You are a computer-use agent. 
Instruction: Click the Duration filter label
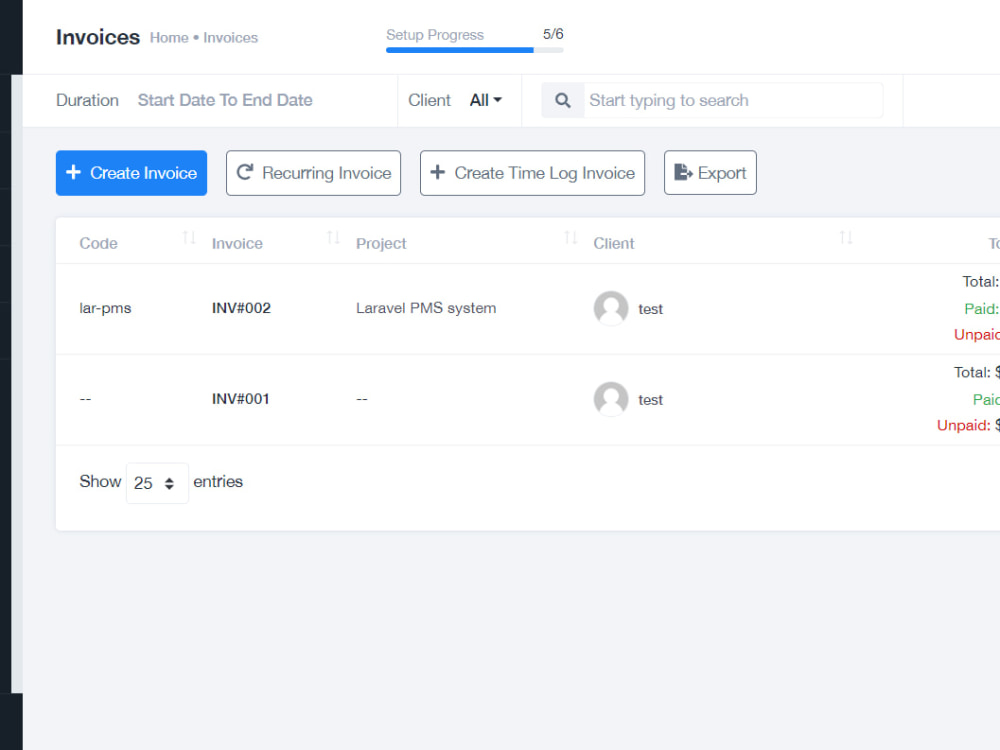point(87,100)
